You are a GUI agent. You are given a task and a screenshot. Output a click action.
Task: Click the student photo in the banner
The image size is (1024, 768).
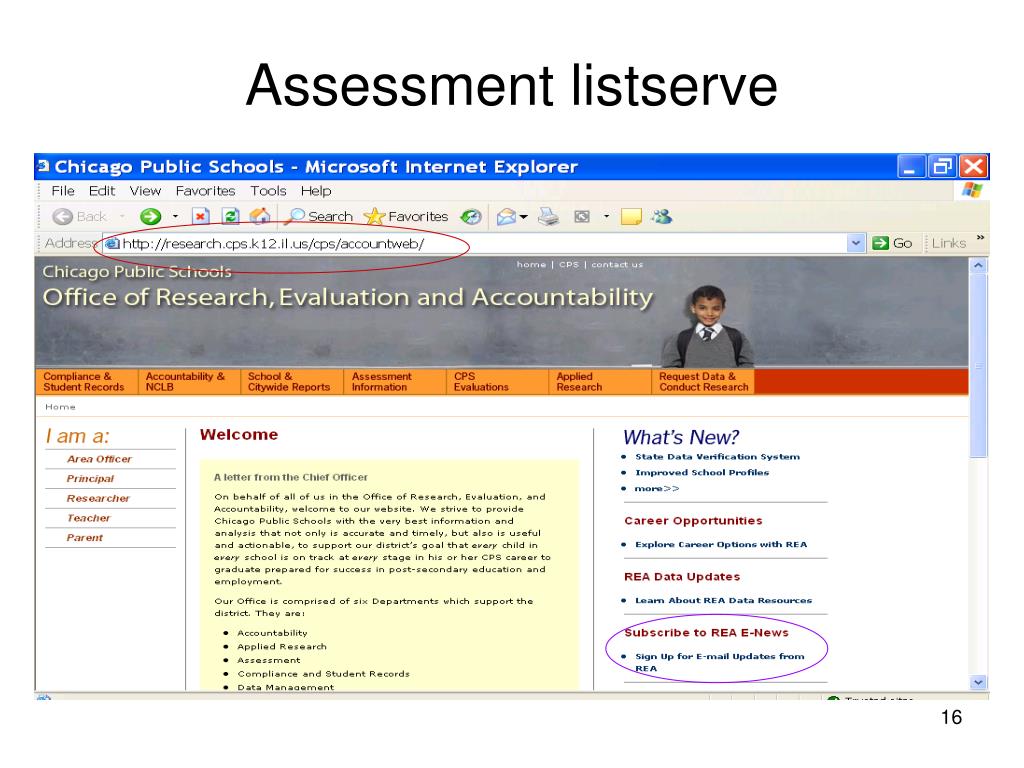pyautogui.click(x=708, y=325)
